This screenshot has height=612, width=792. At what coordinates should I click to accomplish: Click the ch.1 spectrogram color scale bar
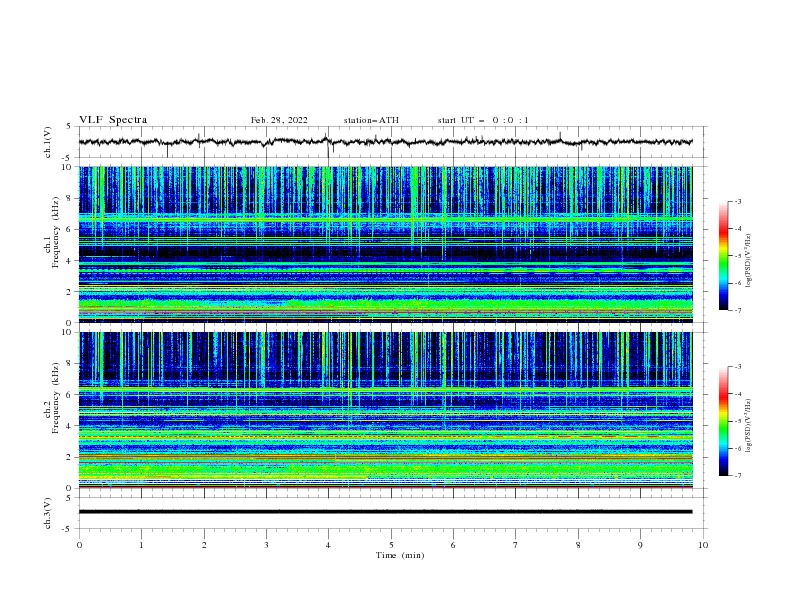724,256
